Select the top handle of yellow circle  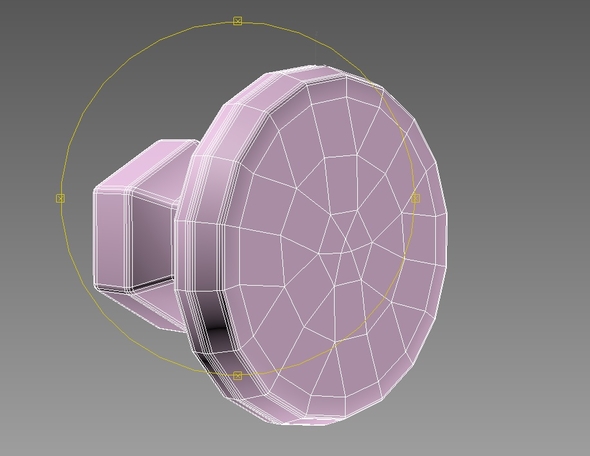(237, 21)
